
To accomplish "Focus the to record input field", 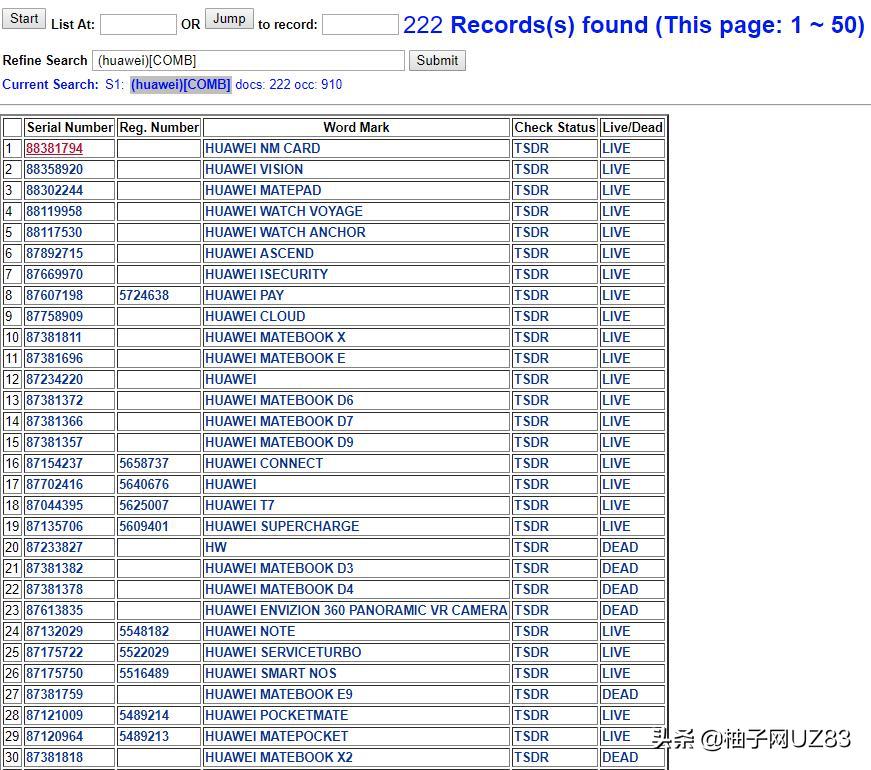I will coord(360,24).
